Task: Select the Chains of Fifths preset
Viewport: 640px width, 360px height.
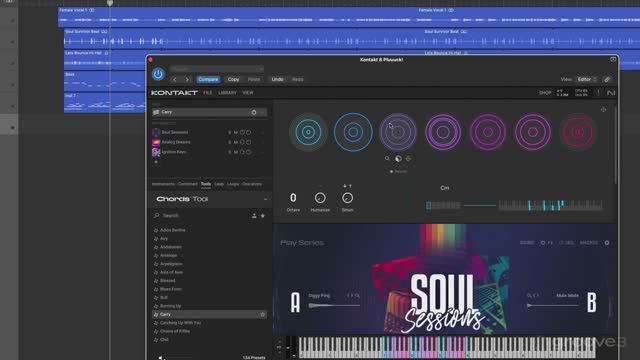Action: point(175,331)
